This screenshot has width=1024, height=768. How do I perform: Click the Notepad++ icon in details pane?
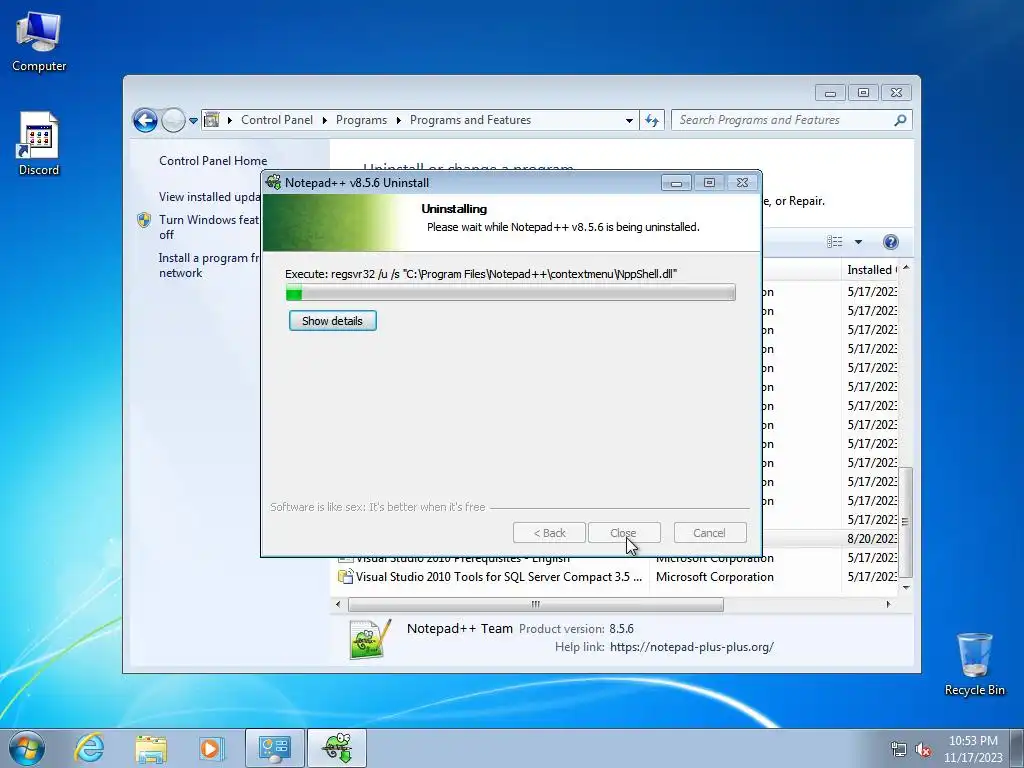[370, 639]
